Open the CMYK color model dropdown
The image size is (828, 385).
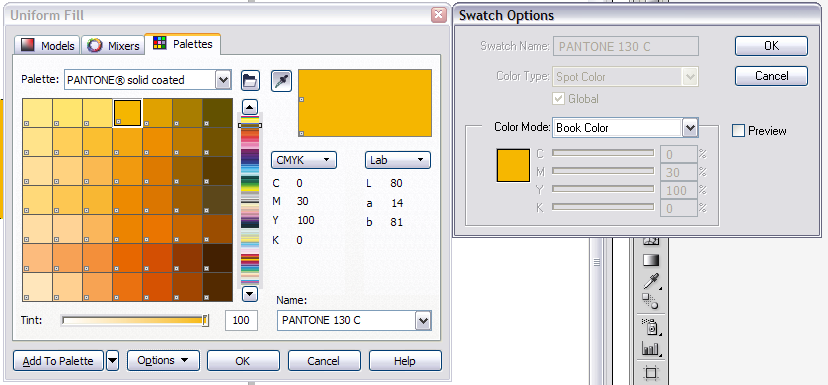304,160
